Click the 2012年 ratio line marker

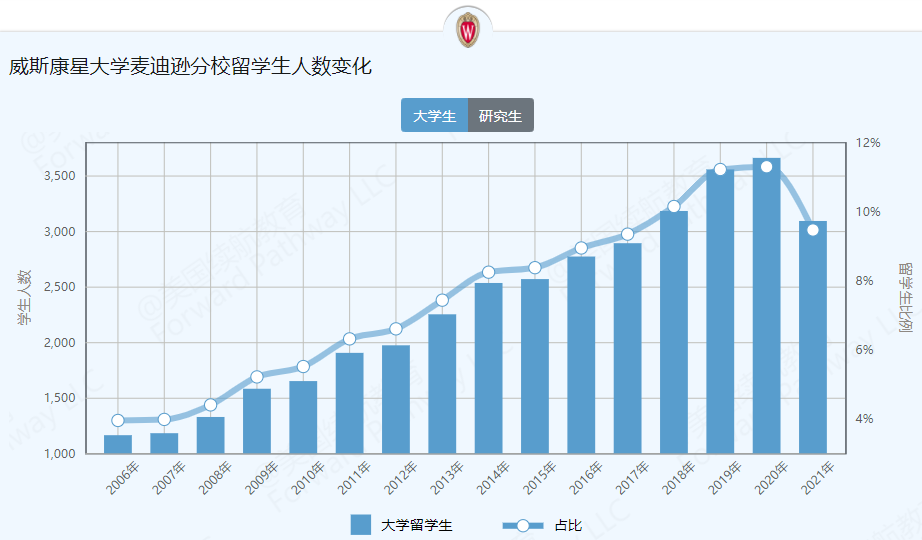pos(396,328)
